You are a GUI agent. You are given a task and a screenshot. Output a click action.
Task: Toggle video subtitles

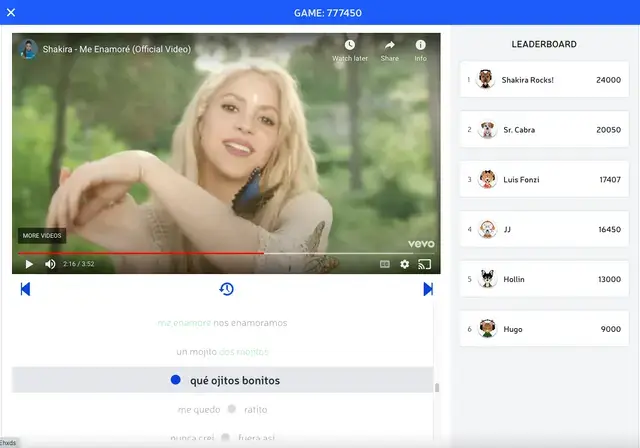pos(384,264)
